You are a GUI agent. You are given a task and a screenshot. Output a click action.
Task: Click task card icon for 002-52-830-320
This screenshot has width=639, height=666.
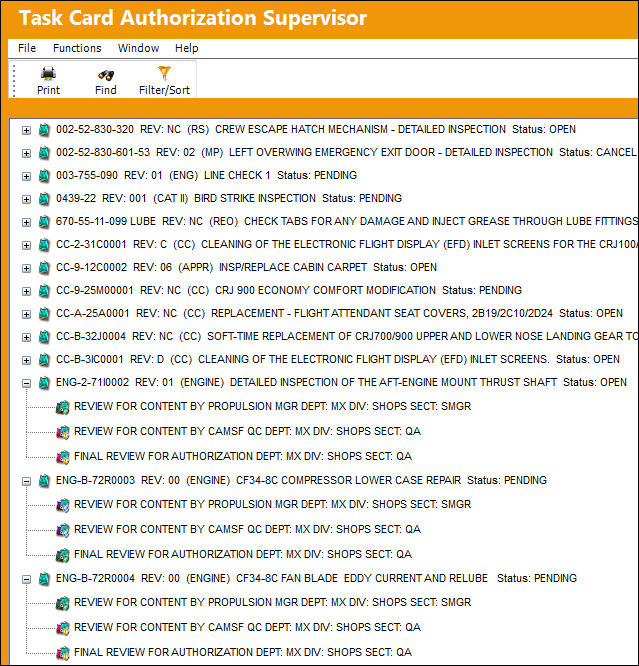point(44,130)
